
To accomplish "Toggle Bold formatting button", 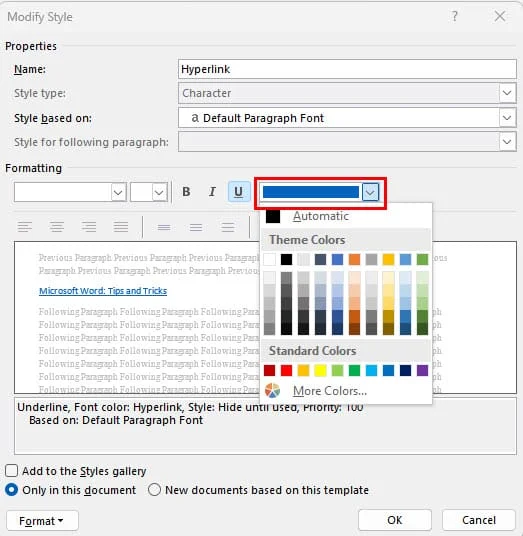I will point(186,192).
